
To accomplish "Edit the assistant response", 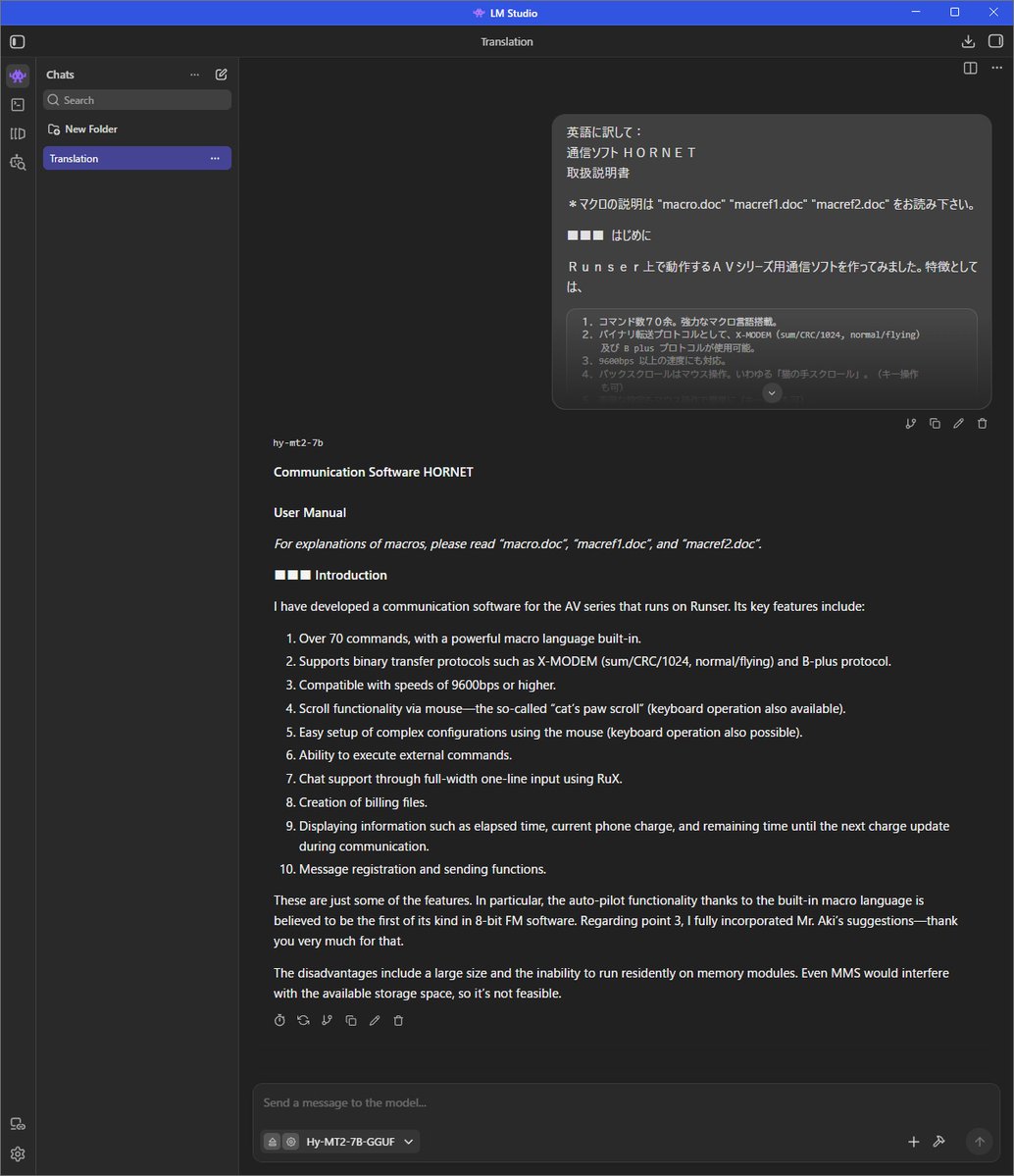I will [x=375, y=1020].
